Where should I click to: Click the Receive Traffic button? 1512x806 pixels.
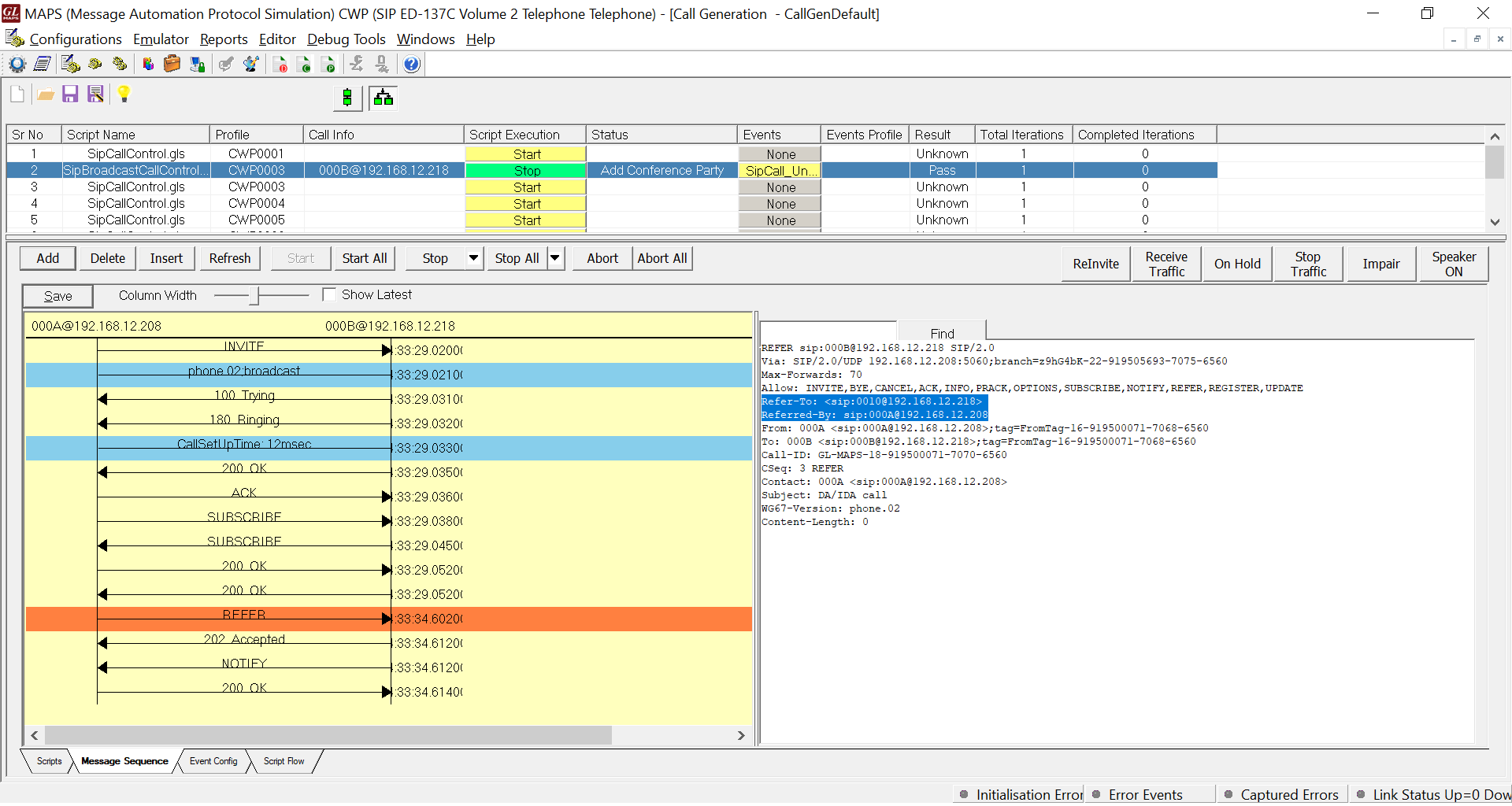[x=1166, y=264]
